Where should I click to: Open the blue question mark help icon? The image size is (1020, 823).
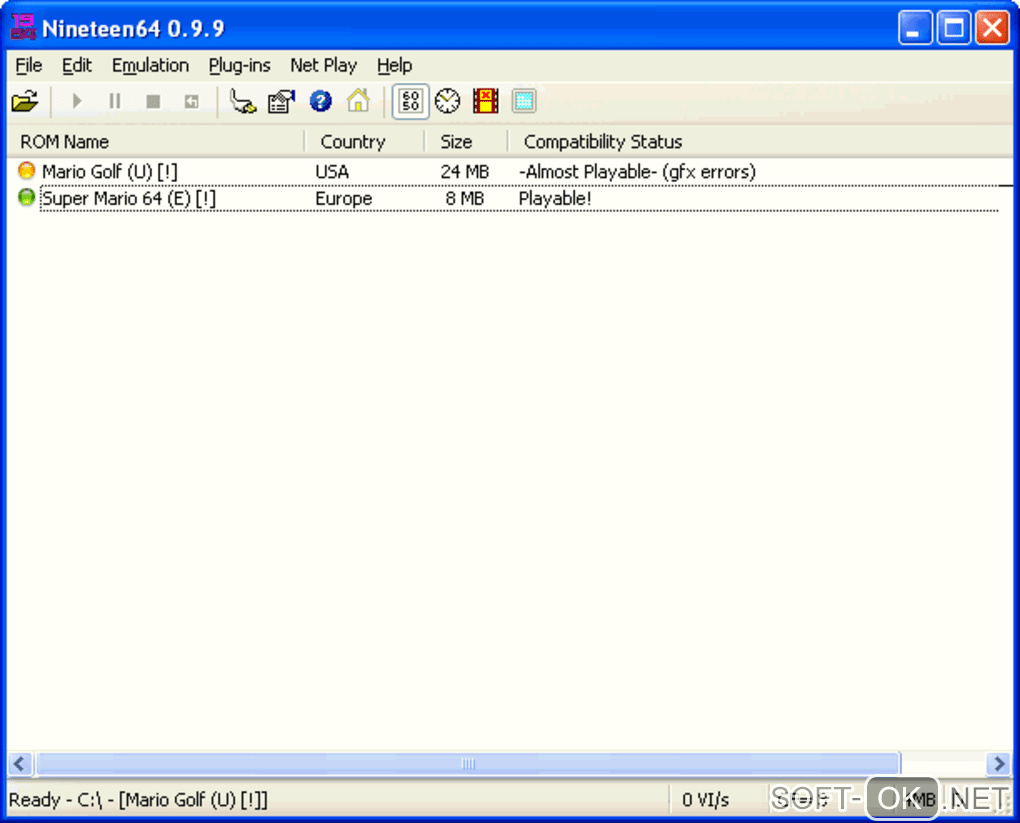tap(320, 101)
